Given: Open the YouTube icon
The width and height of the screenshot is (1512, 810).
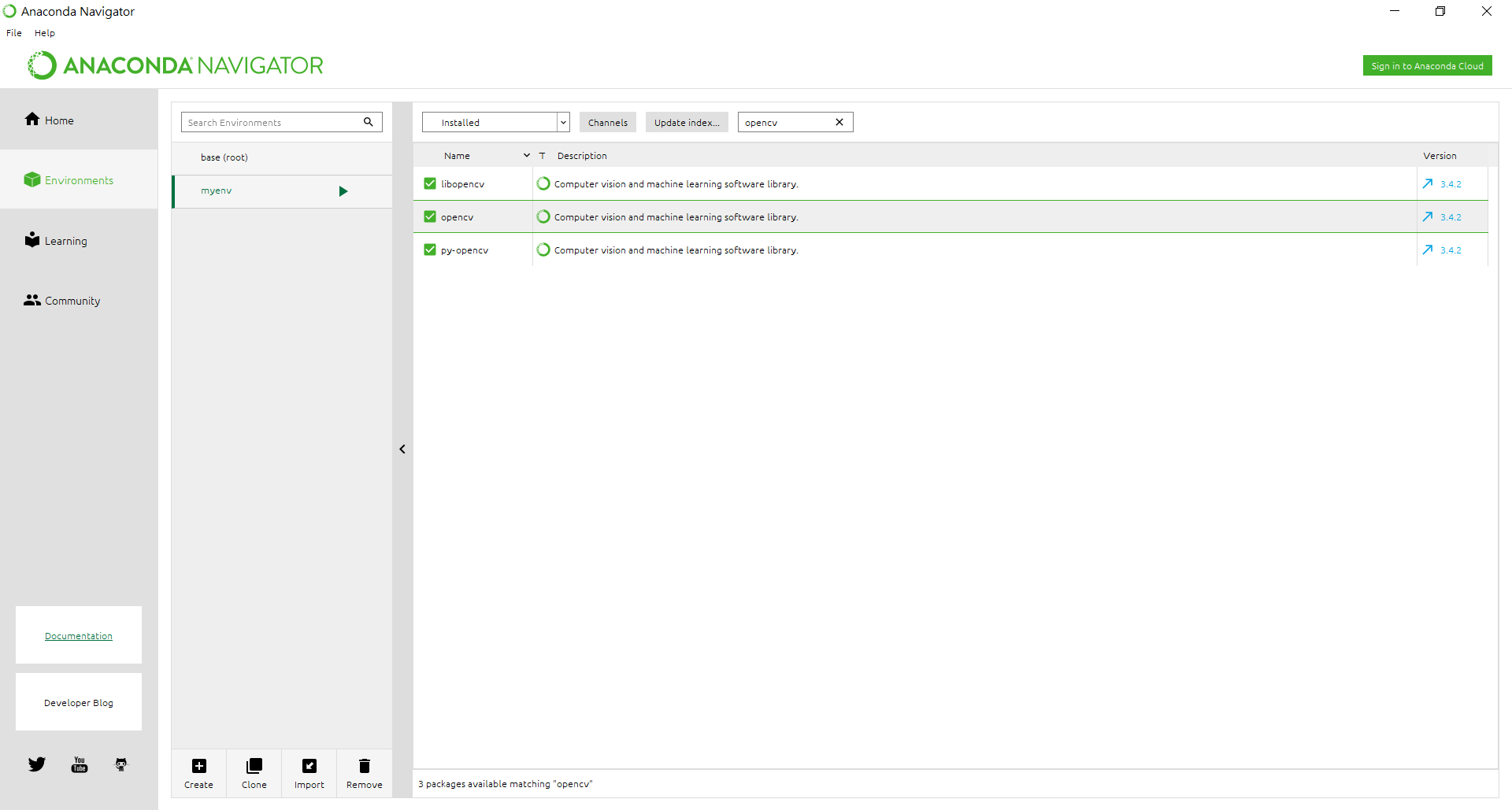Looking at the screenshot, I should coord(80,764).
